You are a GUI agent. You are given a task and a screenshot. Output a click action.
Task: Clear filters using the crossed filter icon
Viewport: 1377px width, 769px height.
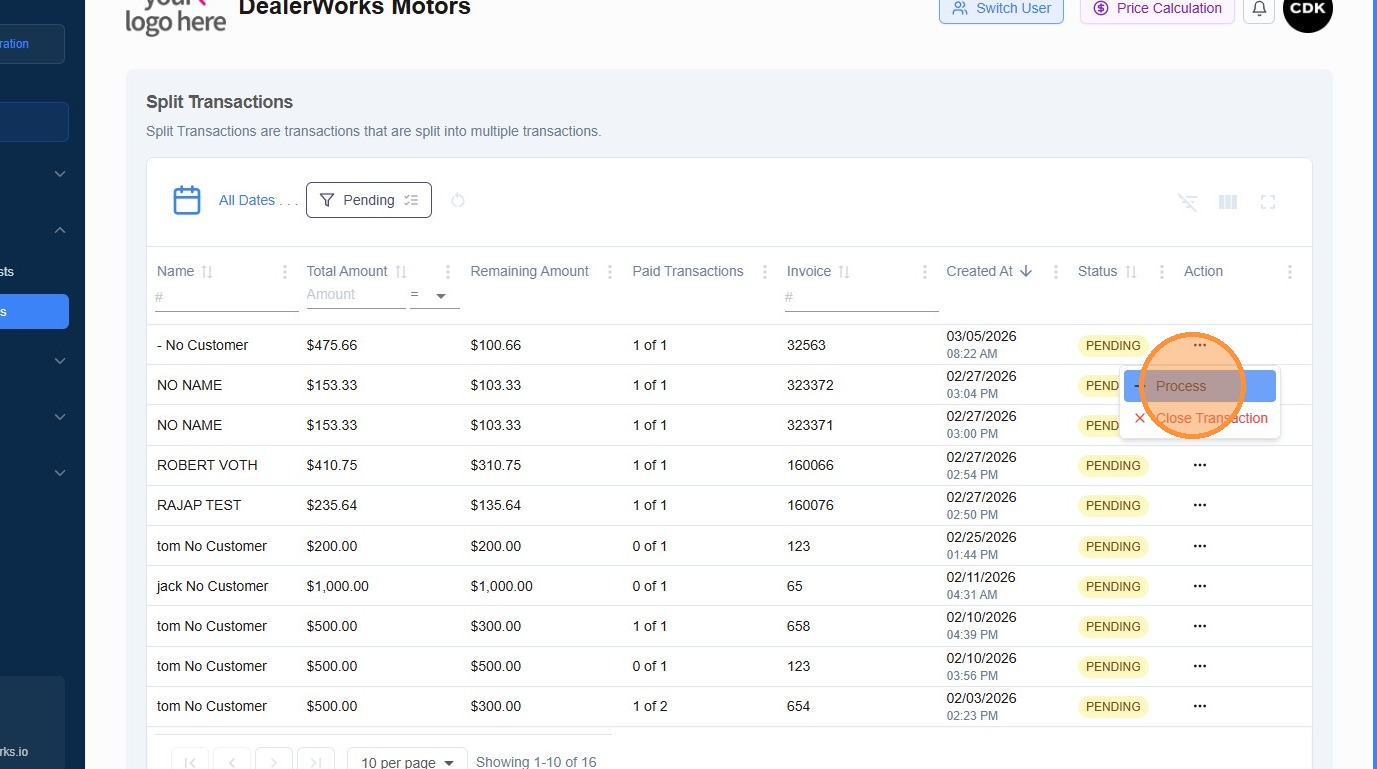tap(1188, 202)
